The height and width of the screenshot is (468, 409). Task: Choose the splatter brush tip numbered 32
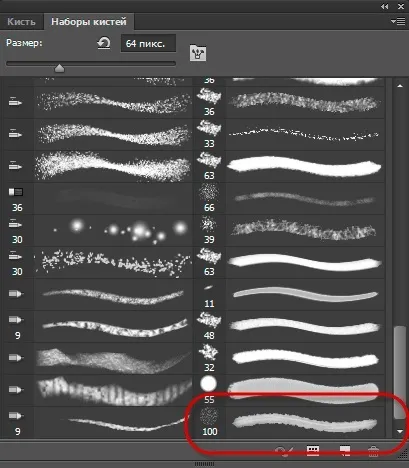pyautogui.click(x=289, y=359)
